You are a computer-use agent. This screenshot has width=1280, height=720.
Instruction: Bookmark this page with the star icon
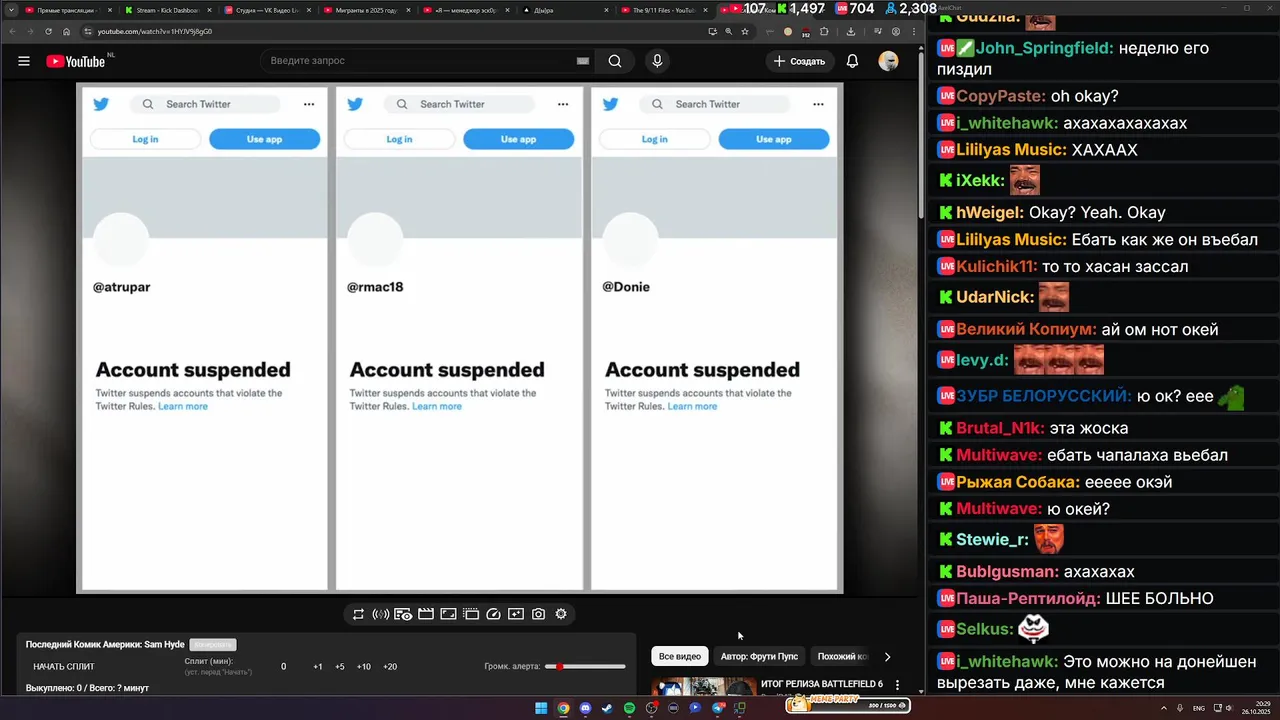tap(745, 31)
